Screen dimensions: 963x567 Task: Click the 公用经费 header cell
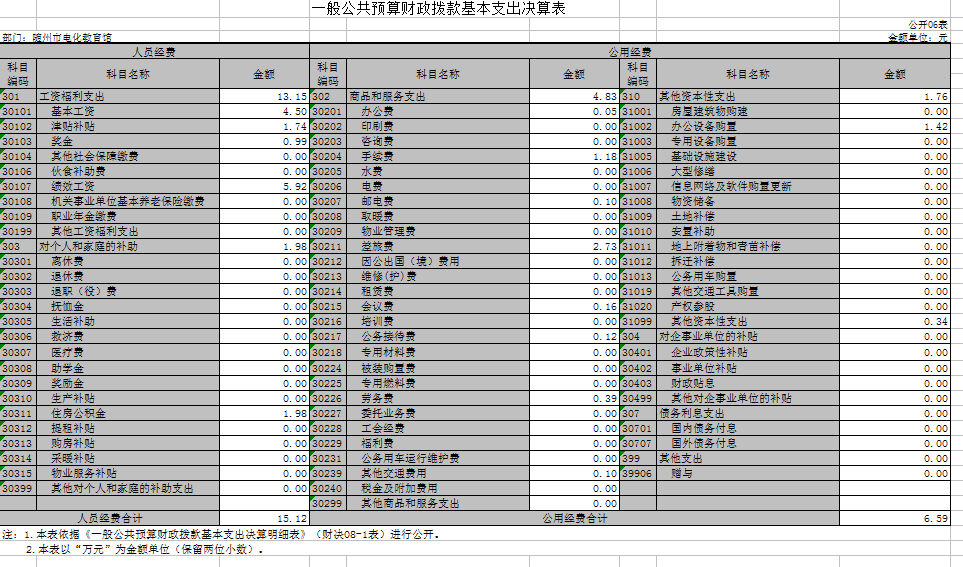coord(630,52)
